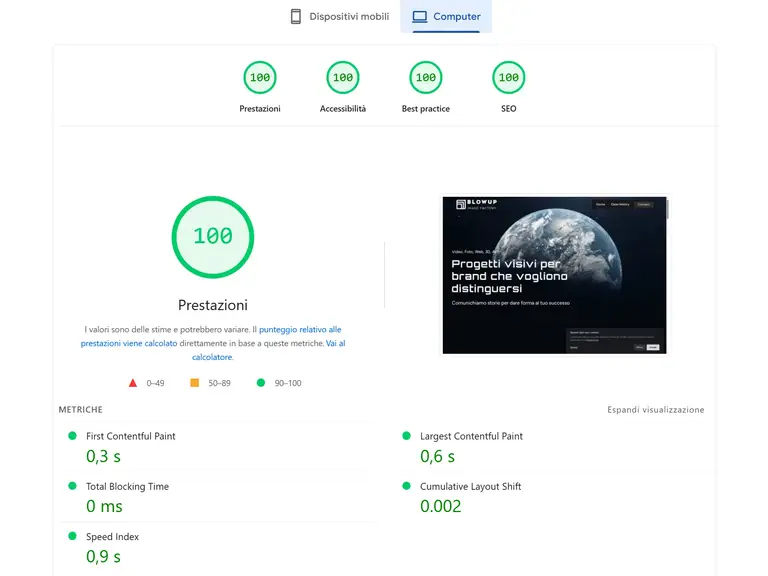This screenshot has height=576, width=768.
Task: Click the Total Blocking Time metric label
Action: pyautogui.click(x=127, y=486)
